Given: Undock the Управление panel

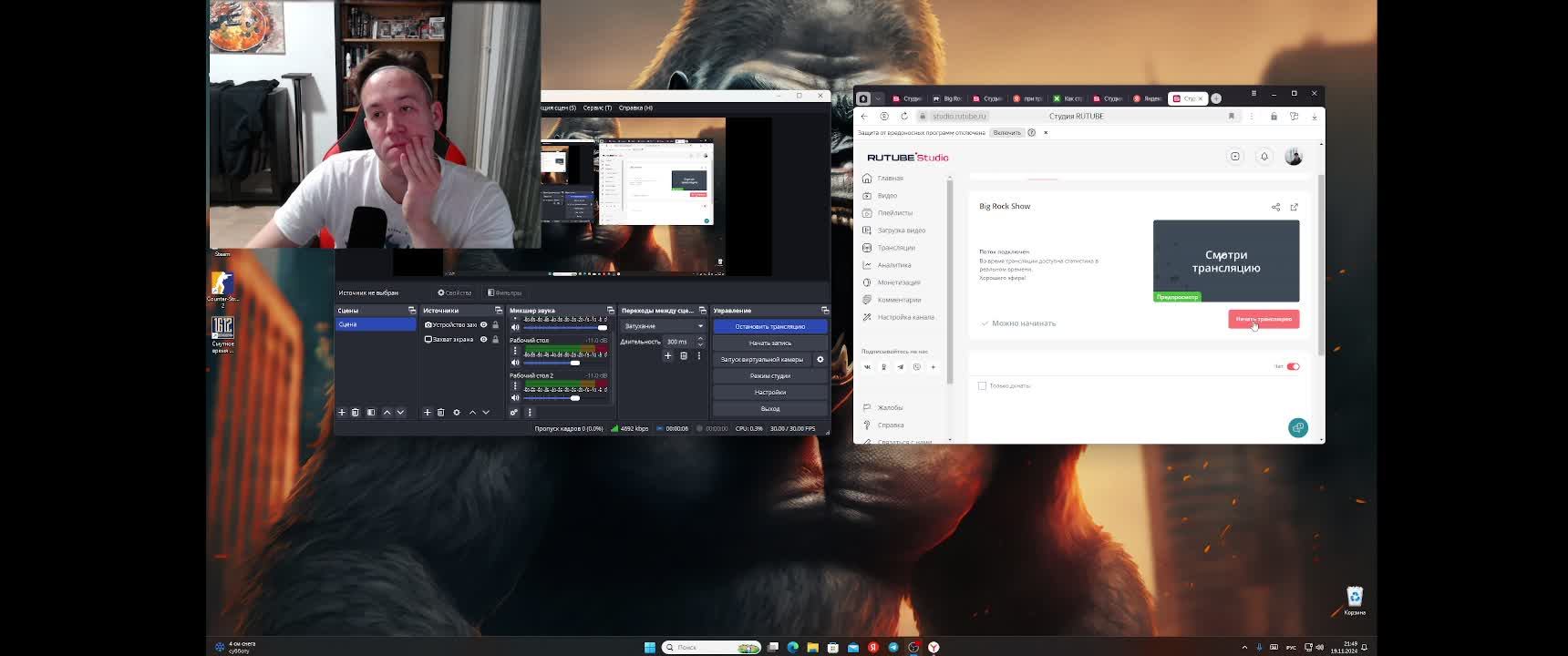Looking at the screenshot, I should tap(825, 310).
